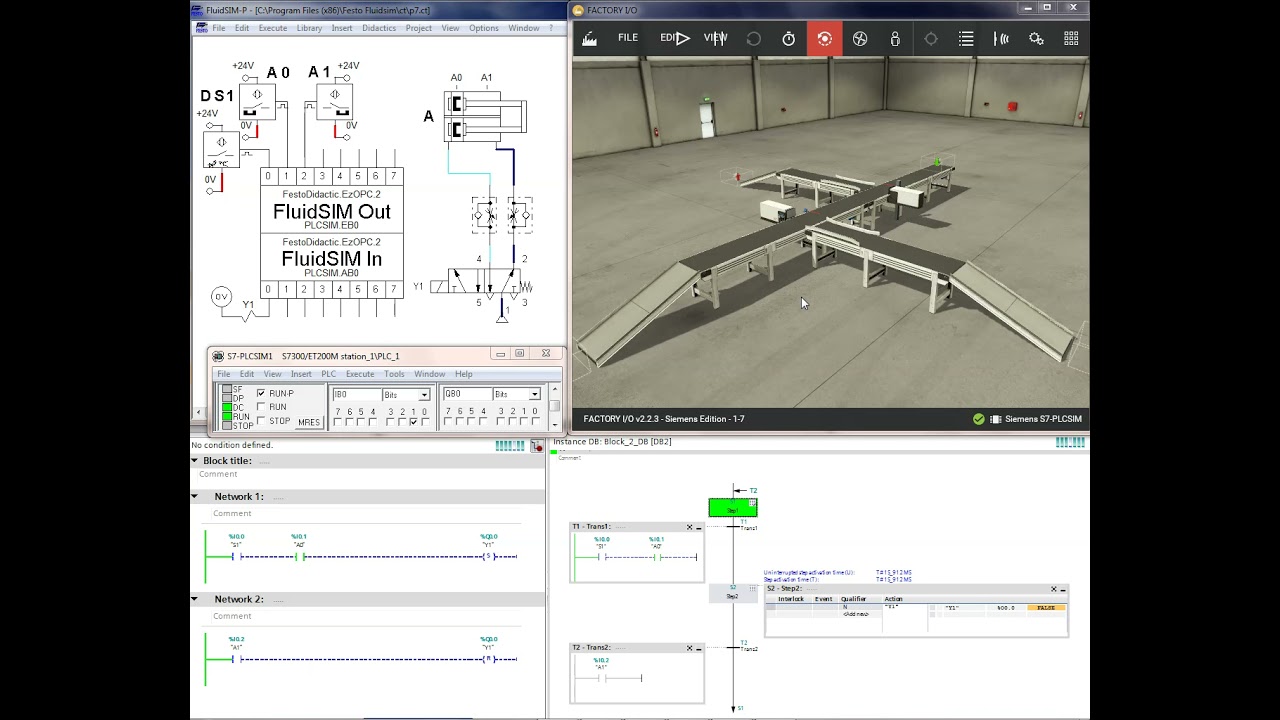Click the Y1 set coil in Network 1
Screen dimensions: 1280x720
(x=488, y=557)
